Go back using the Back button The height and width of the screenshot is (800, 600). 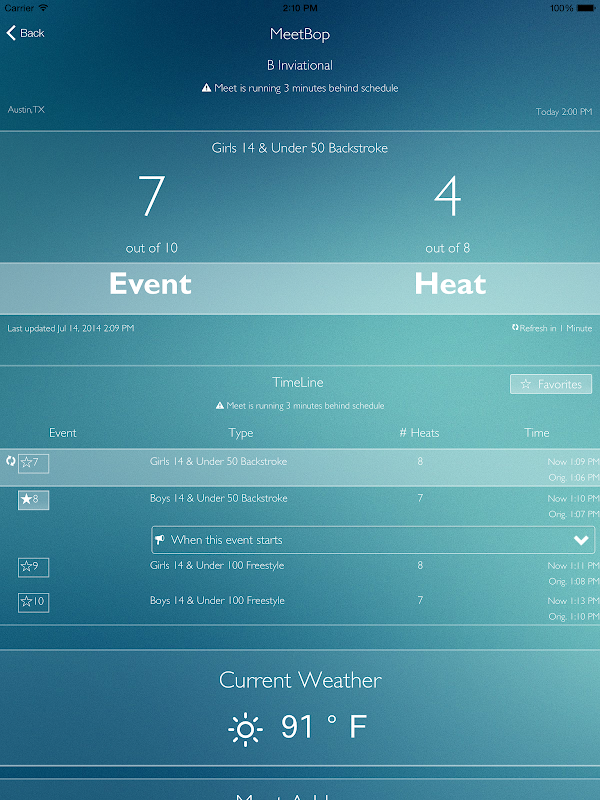(26, 33)
